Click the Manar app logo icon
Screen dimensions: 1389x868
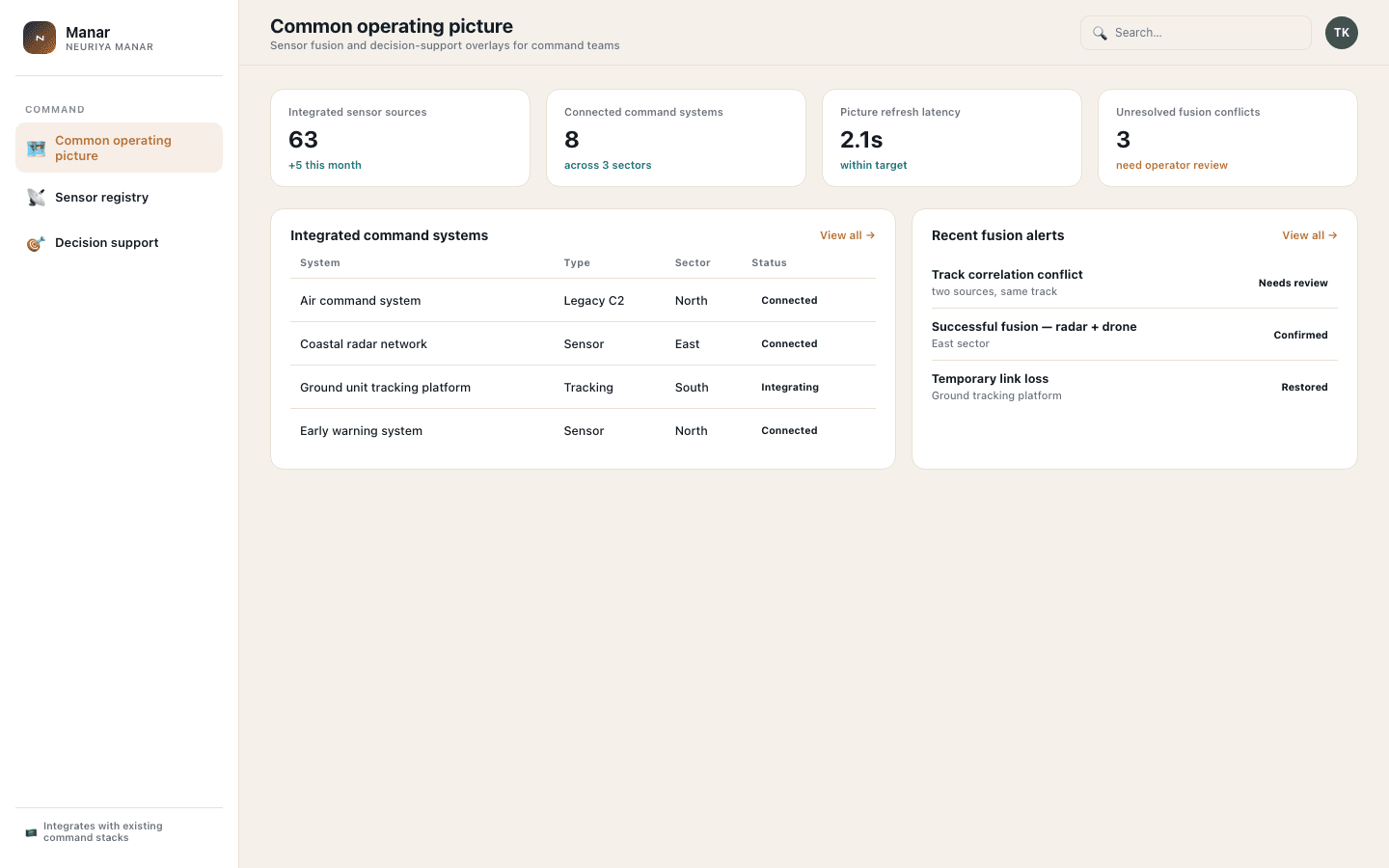click(40, 38)
